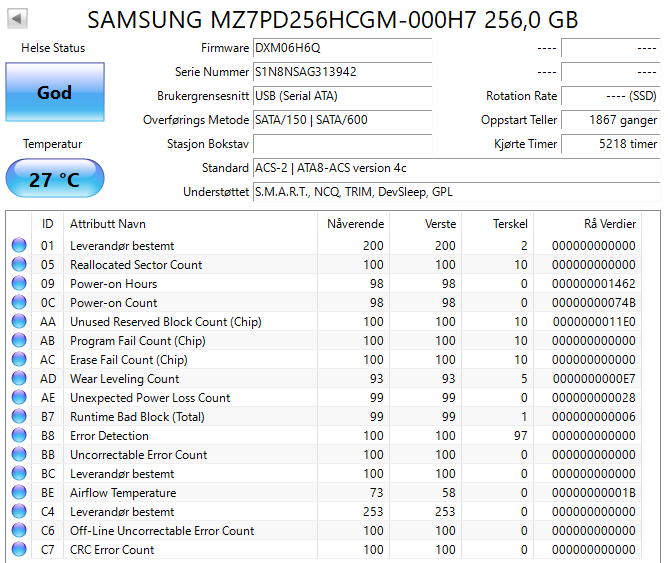Click the God health status button

click(54, 92)
